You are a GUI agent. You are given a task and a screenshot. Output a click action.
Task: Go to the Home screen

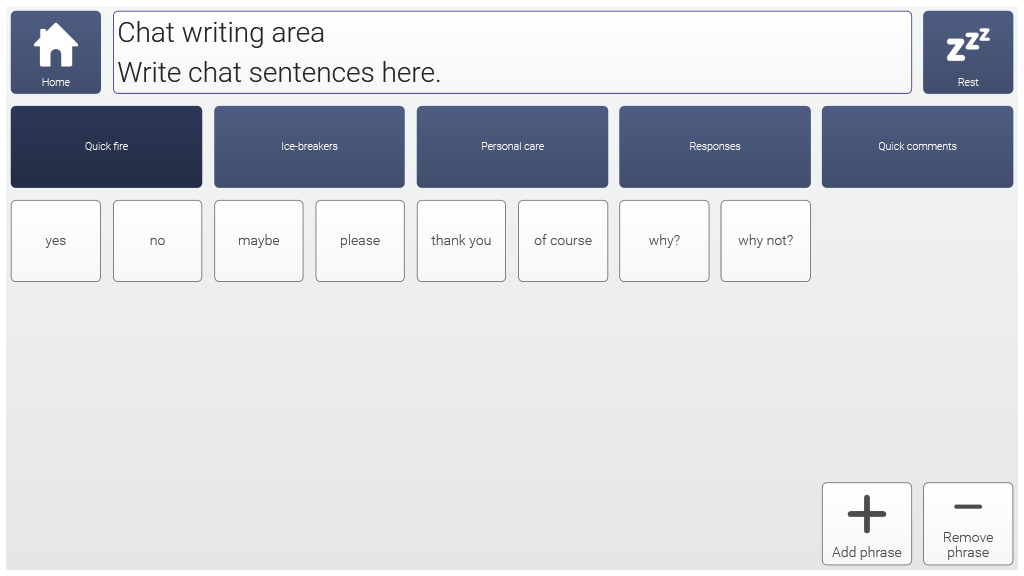pos(56,52)
